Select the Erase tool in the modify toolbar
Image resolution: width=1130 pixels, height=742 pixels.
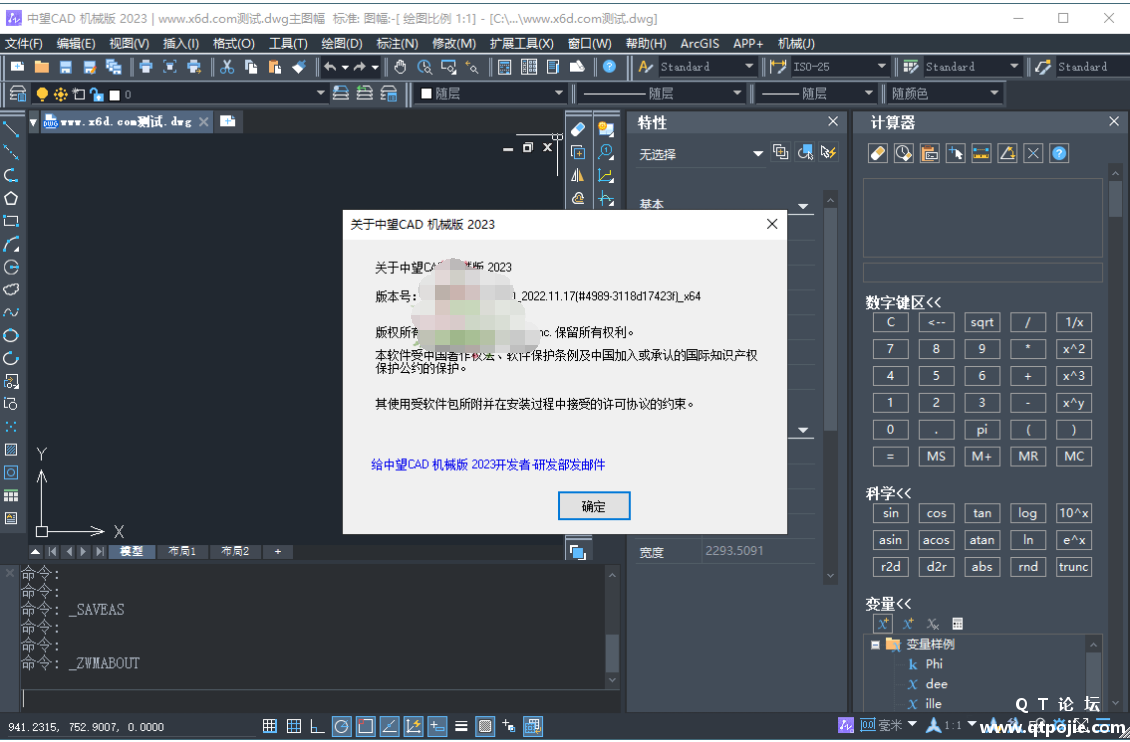(x=577, y=129)
